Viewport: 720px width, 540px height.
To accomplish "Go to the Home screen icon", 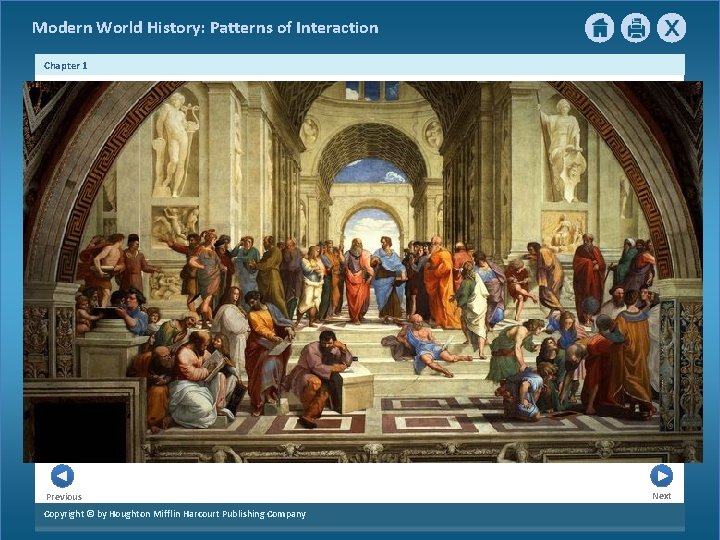I will [599, 28].
